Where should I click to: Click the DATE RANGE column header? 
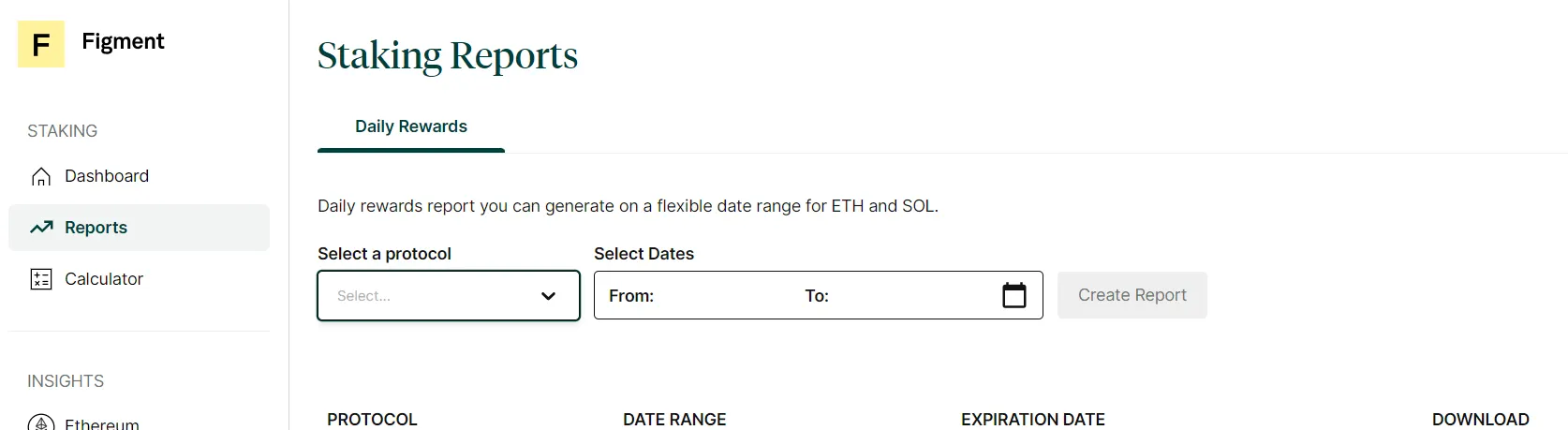(674, 420)
